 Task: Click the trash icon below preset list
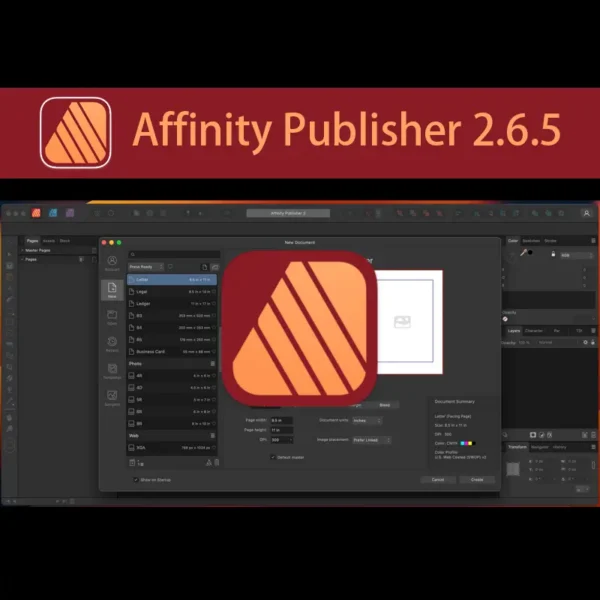pos(217,462)
